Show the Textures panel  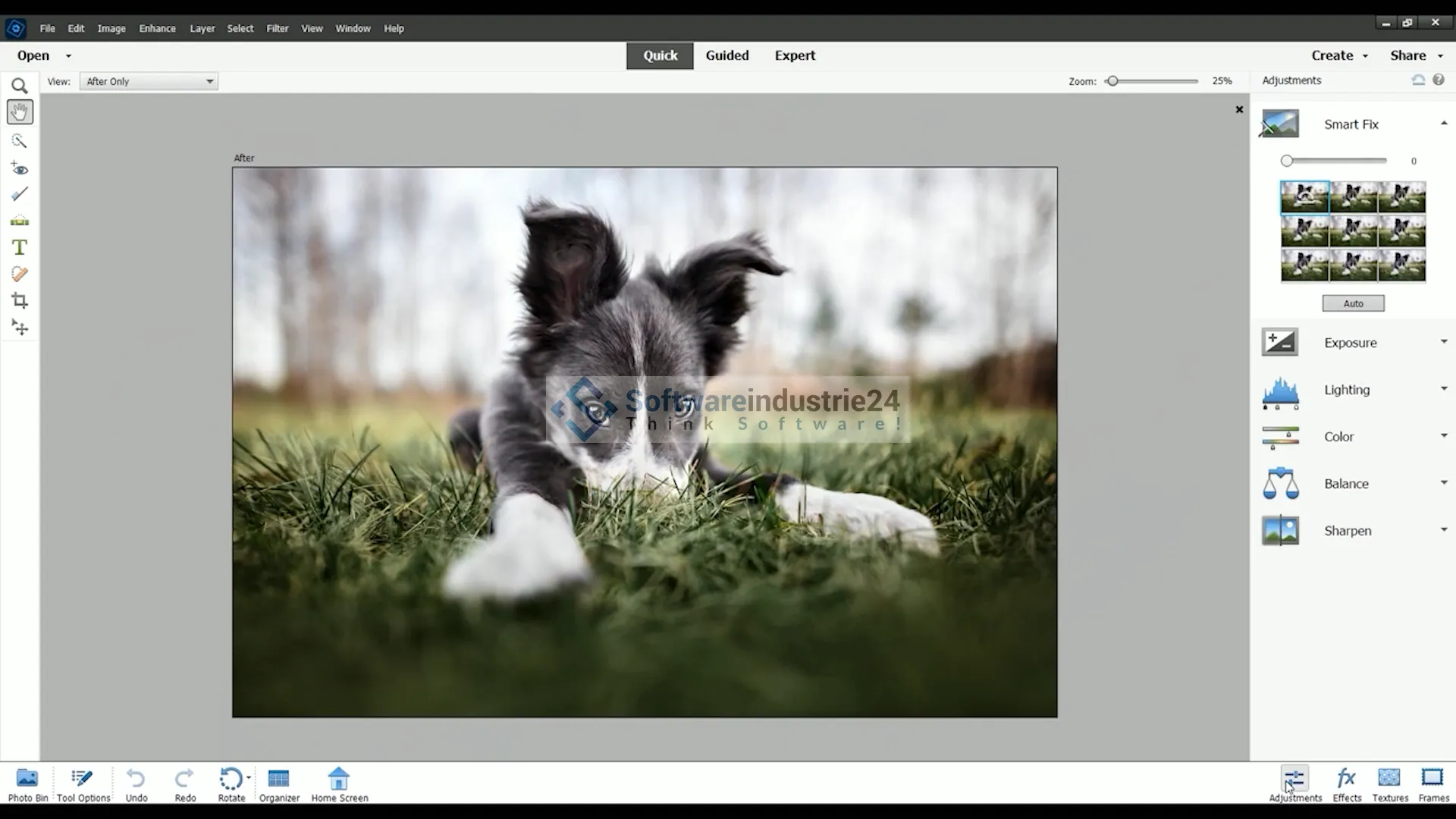[1389, 784]
